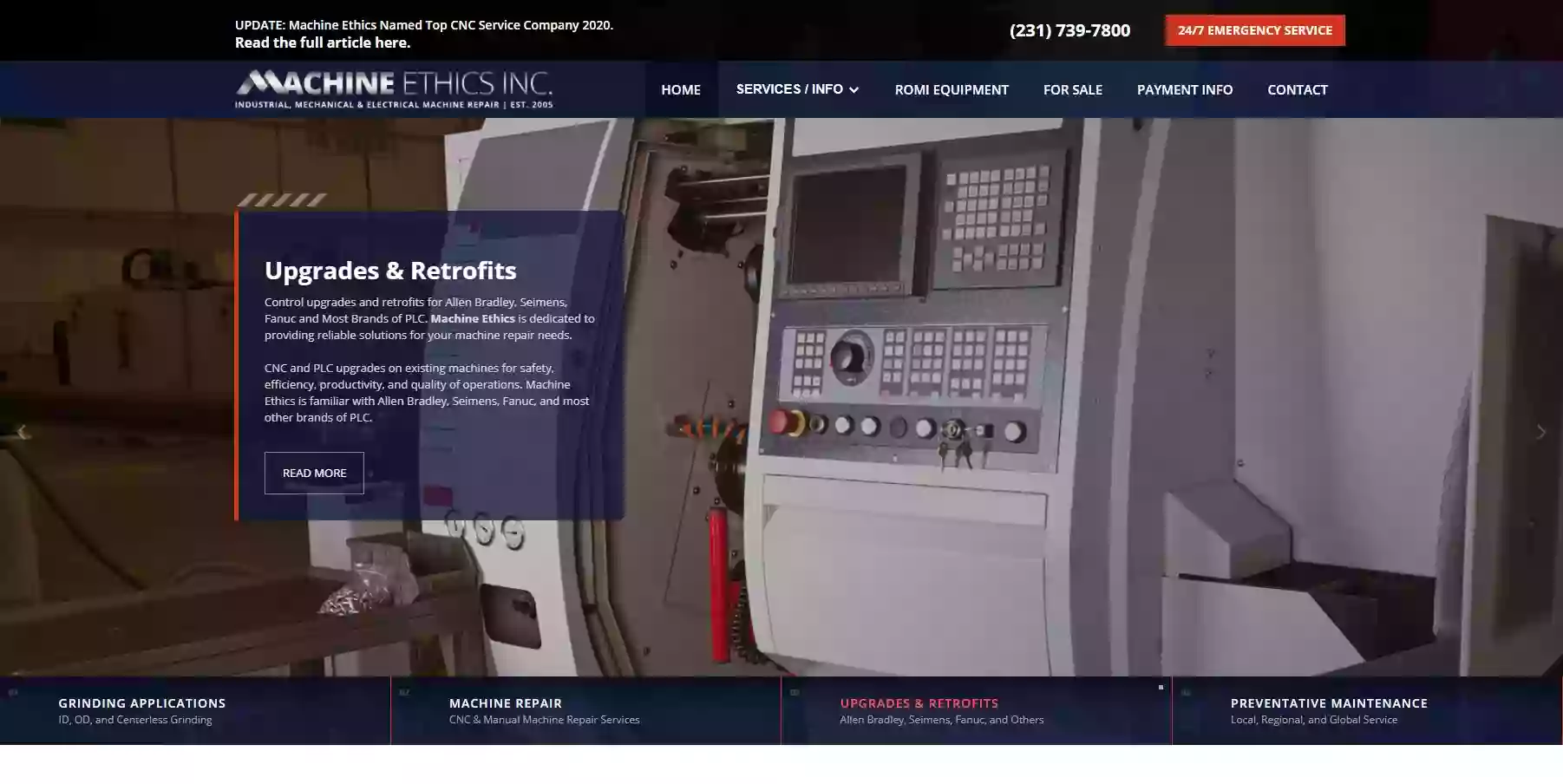Select Upgrades & Retrofits slide tab

pyautogui.click(x=977, y=710)
